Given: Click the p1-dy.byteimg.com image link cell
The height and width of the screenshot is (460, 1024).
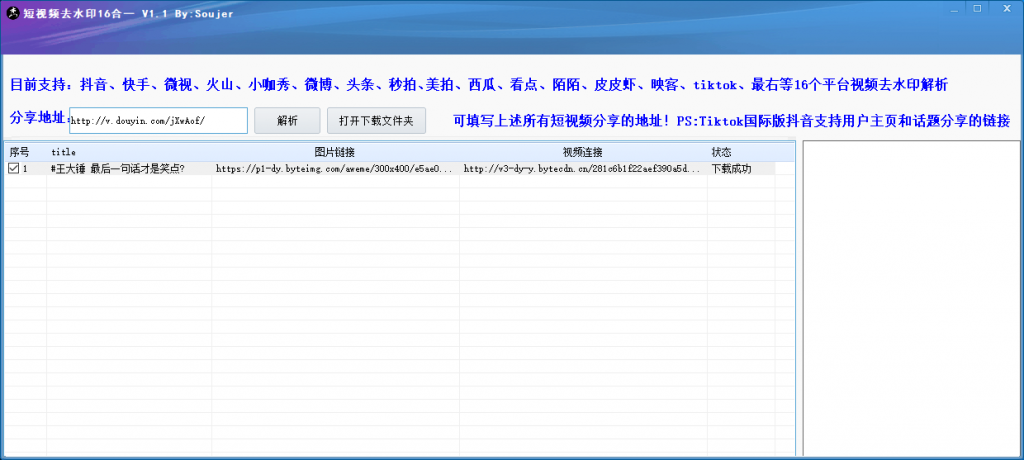Looking at the screenshot, I should pos(333,169).
